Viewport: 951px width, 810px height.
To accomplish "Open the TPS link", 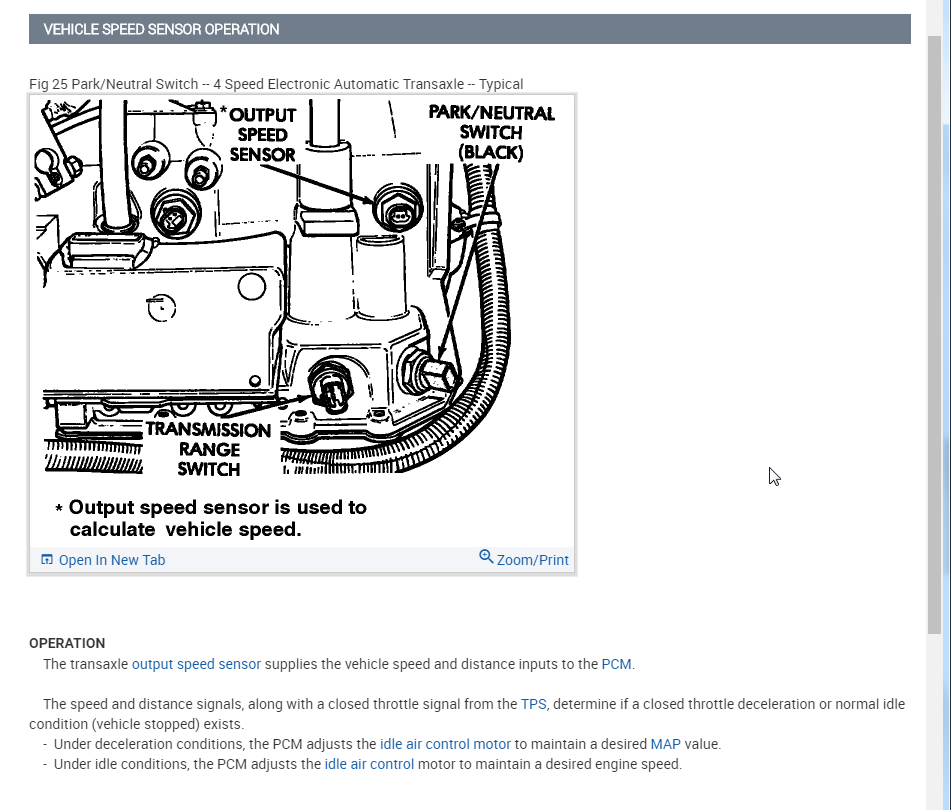I will click(534, 704).
